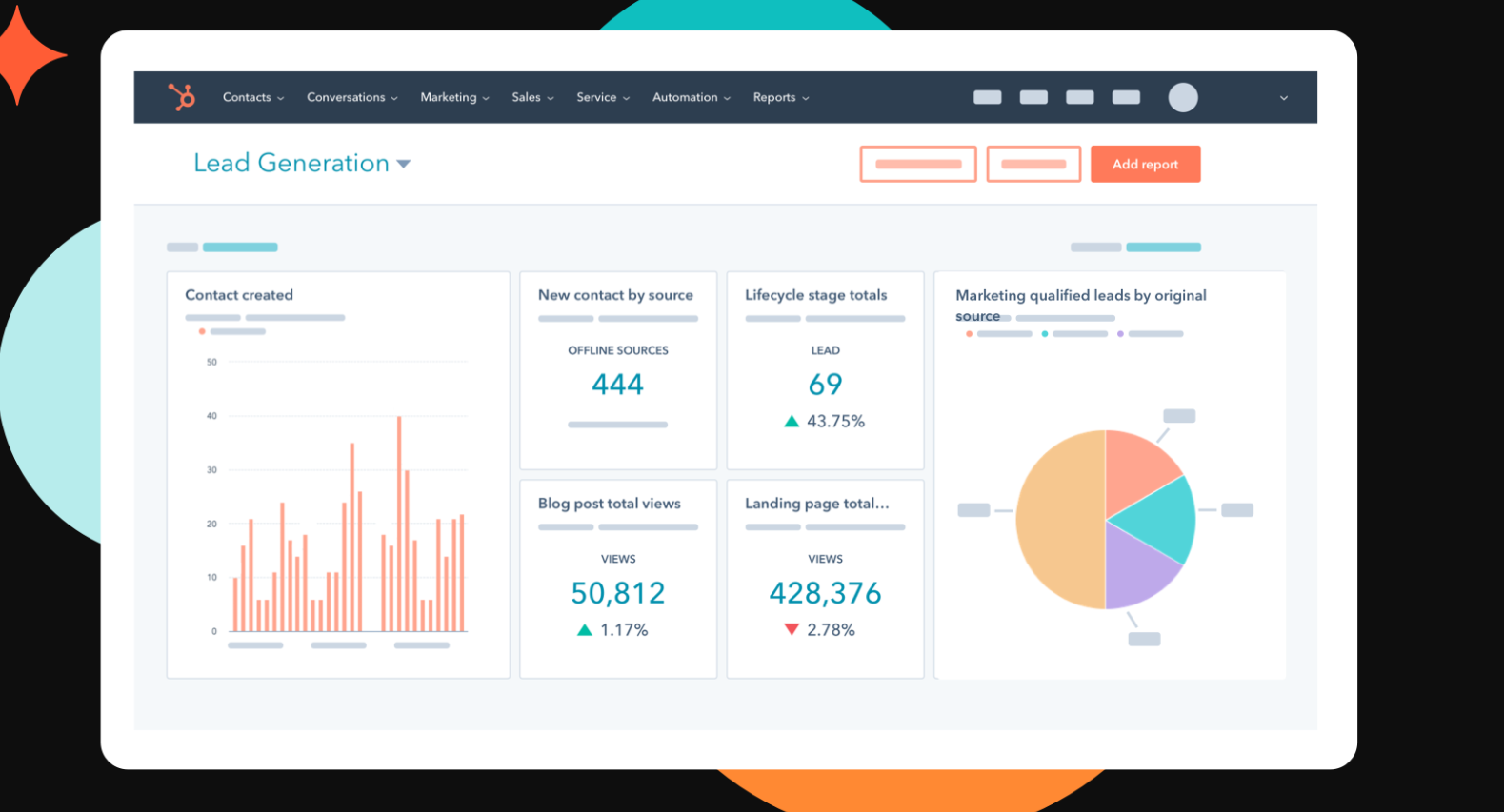Open Landing page total report
The height and width of the screenshot is (812, 1504).
(817, 504)
